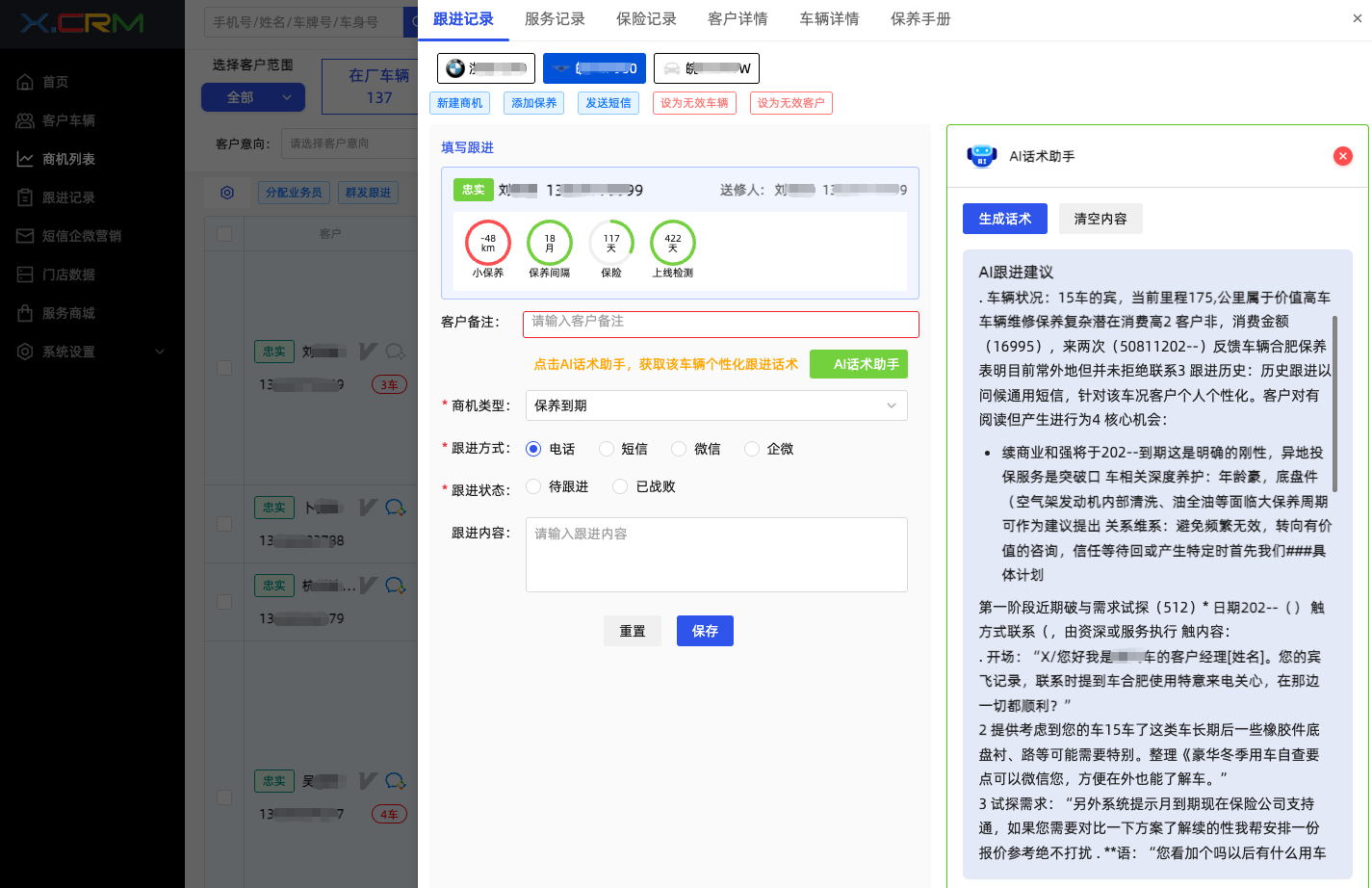Select the BMW logo vehicle chip
This screenshot has height=888, width=1372.
click(486, 68)
